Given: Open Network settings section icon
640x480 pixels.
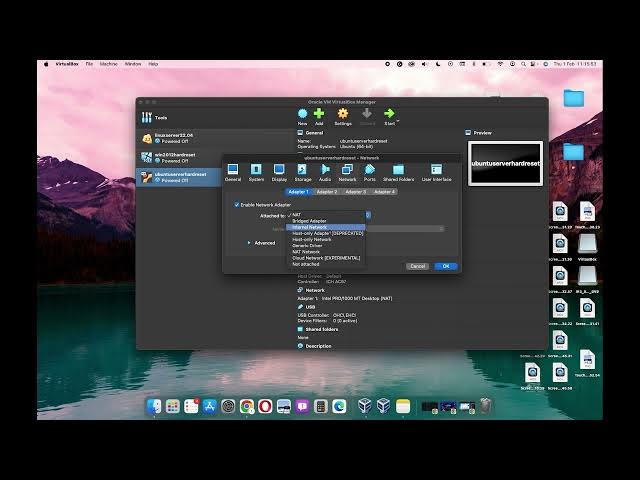Looking at the screenshot, I should pyautogui.click(x=347, y=169).
